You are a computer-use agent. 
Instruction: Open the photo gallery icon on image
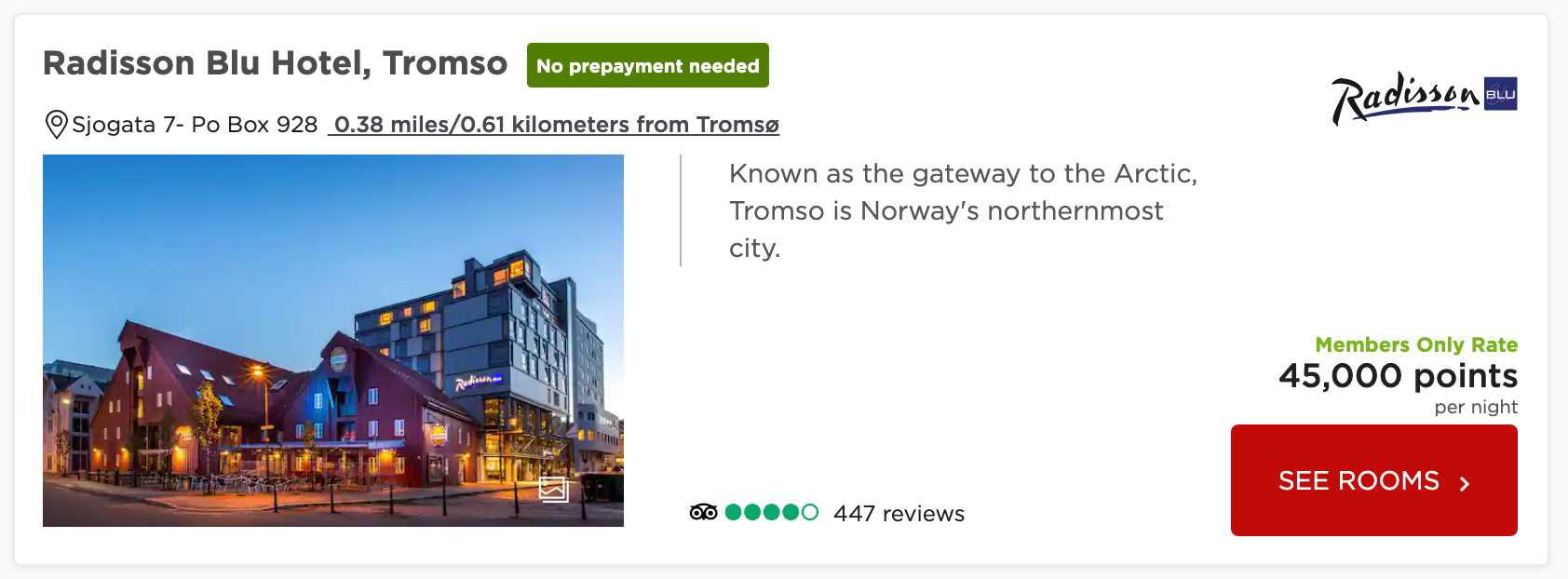tap(553, 488)
